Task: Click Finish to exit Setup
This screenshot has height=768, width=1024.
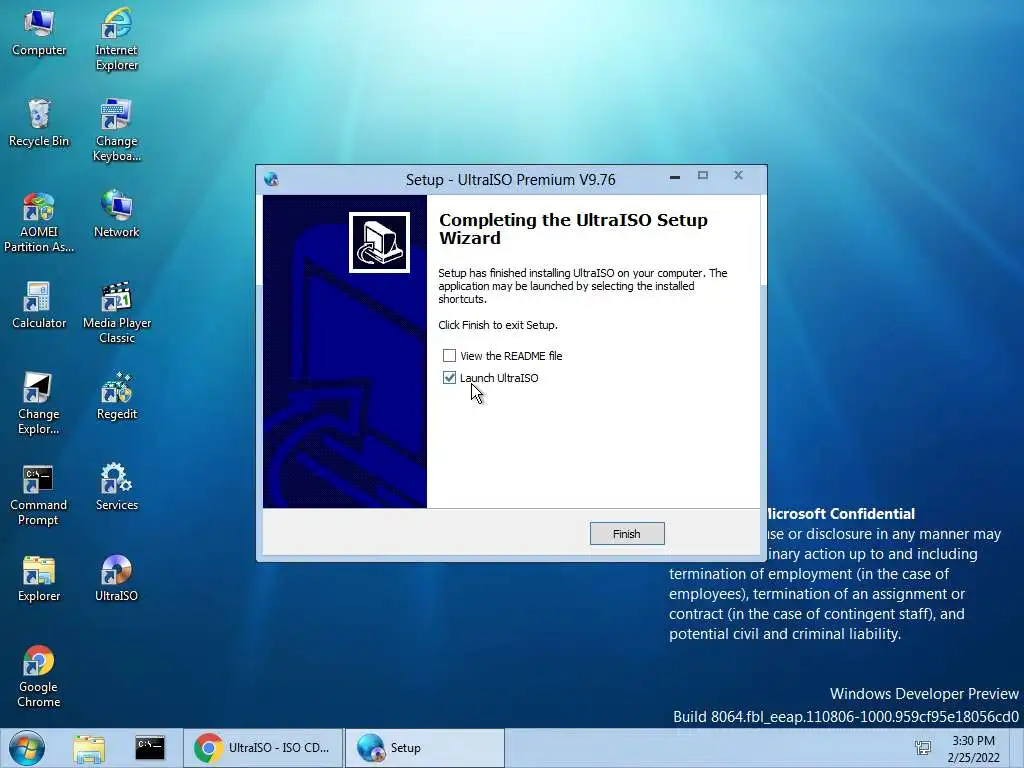Action: pos(627,534)
